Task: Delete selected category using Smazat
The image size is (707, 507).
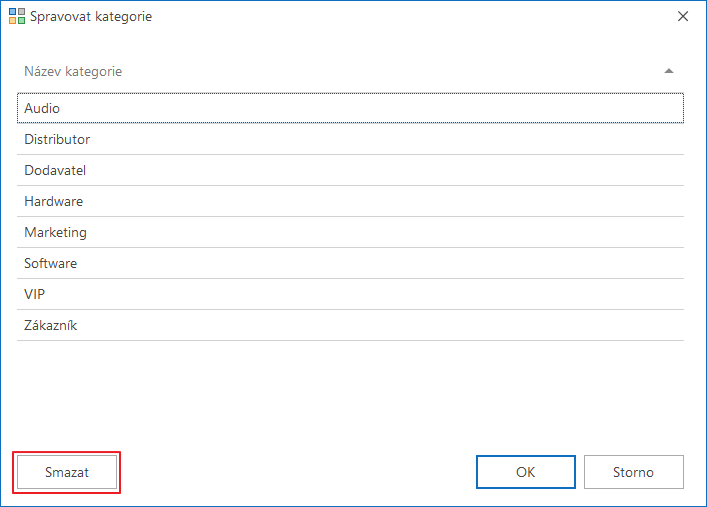Action: [x=67, y=472]
